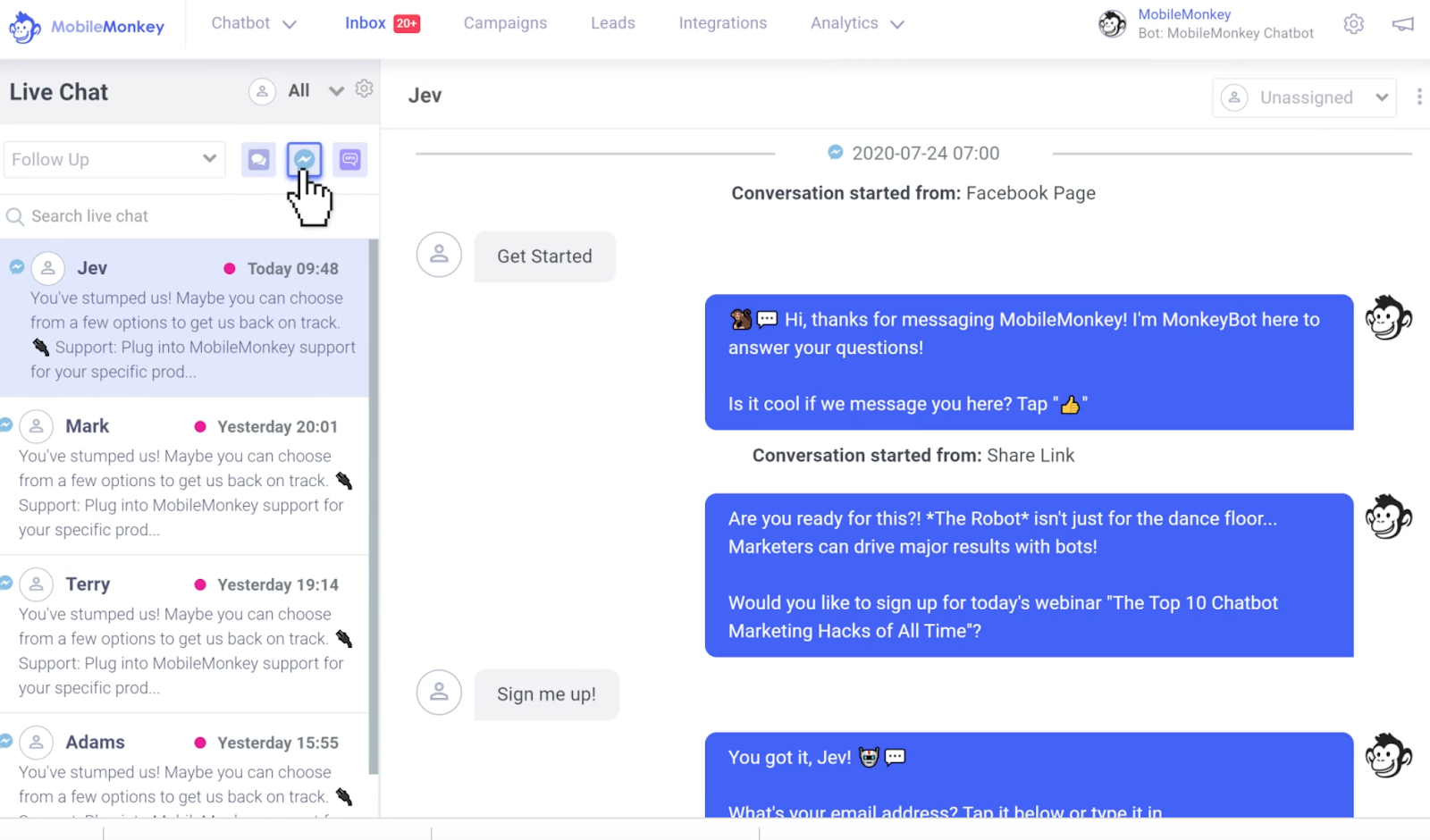
Task: Click bot avatar beside You got it message
Action: pyautogui.click(x=1388, y=756)
